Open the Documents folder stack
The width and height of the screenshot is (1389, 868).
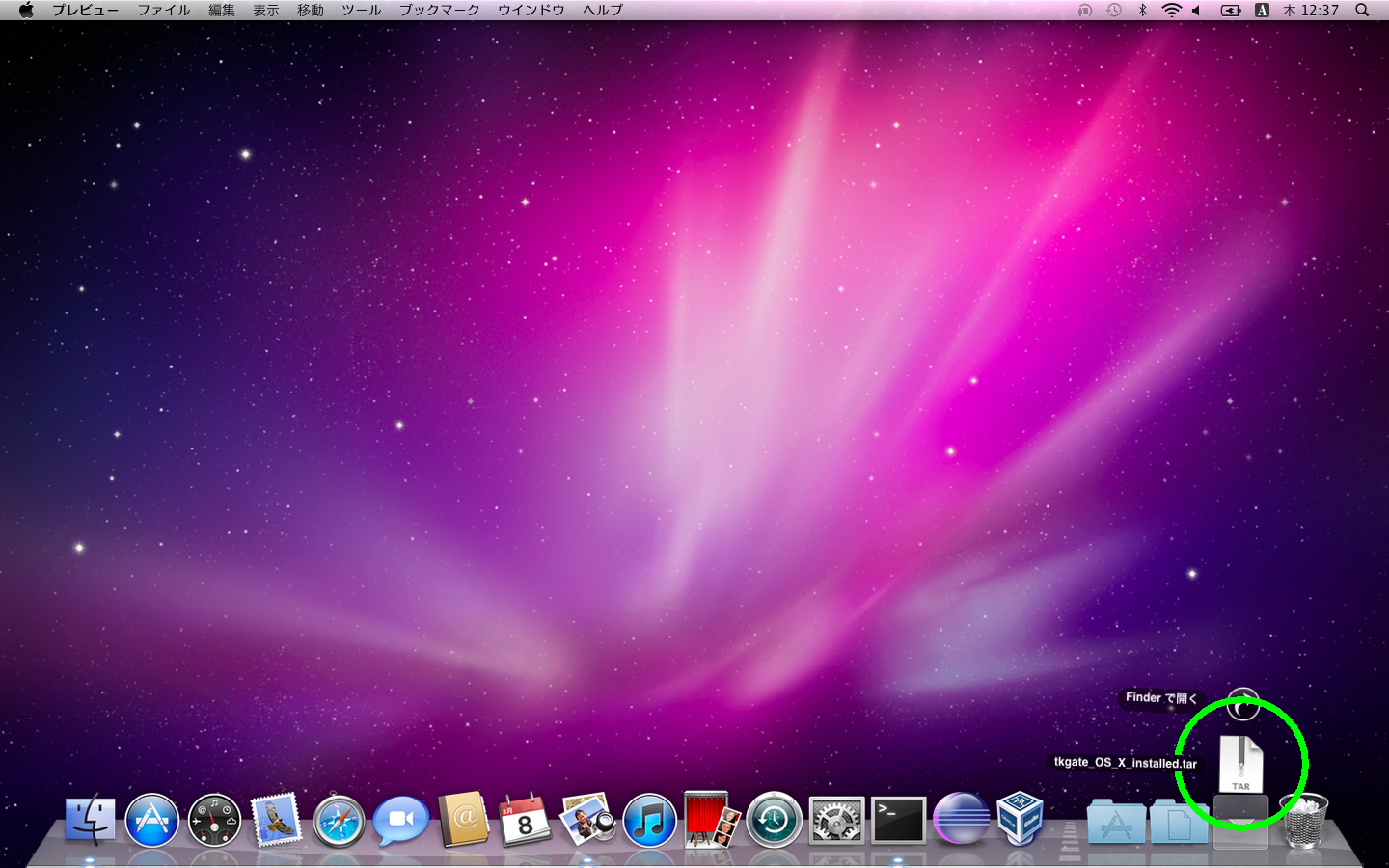1178,822
